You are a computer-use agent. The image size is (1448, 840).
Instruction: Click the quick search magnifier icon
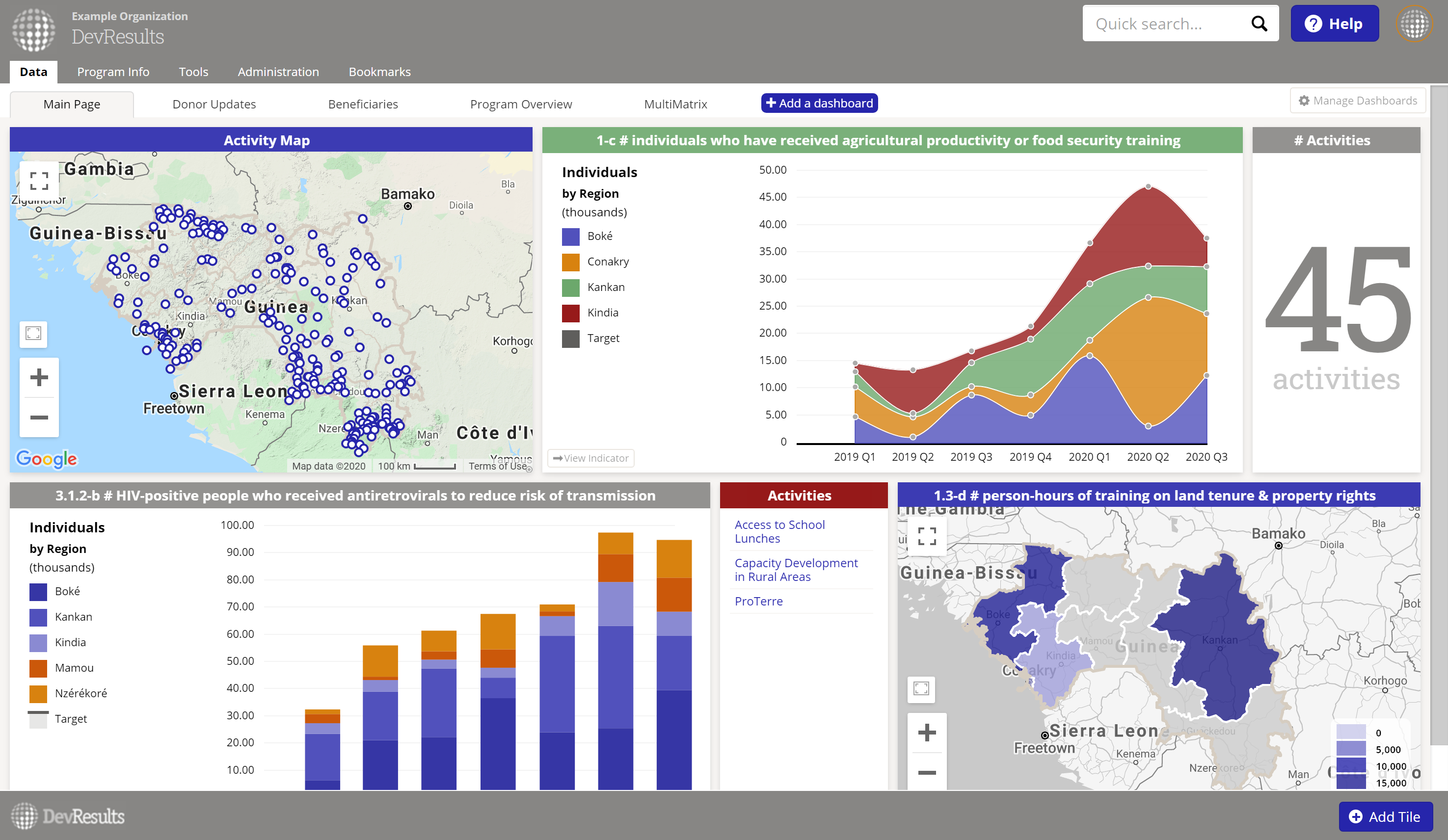tap(1259, 24)
